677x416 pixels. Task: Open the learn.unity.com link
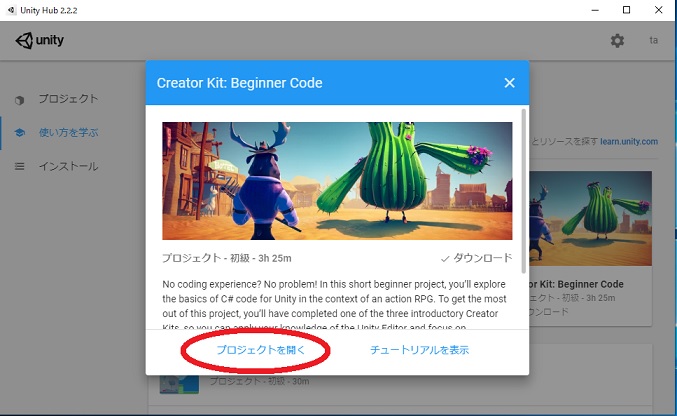click(629, 141)
